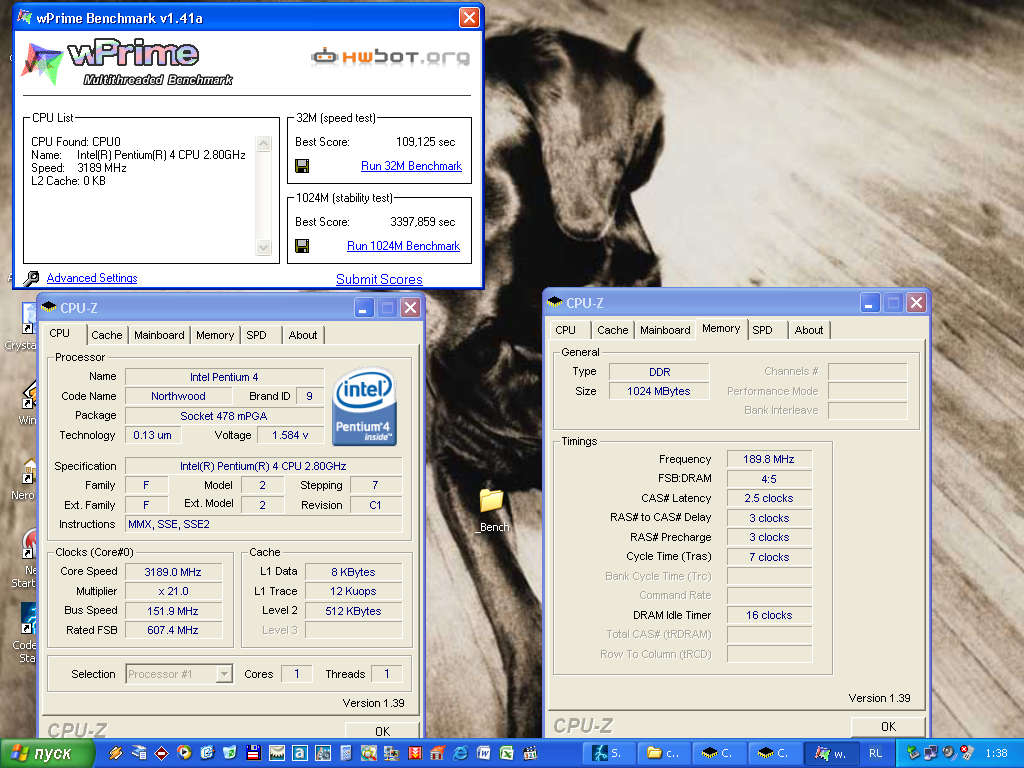Click the red diamond stop-sign quick launch icon

(x=161, y=753)
